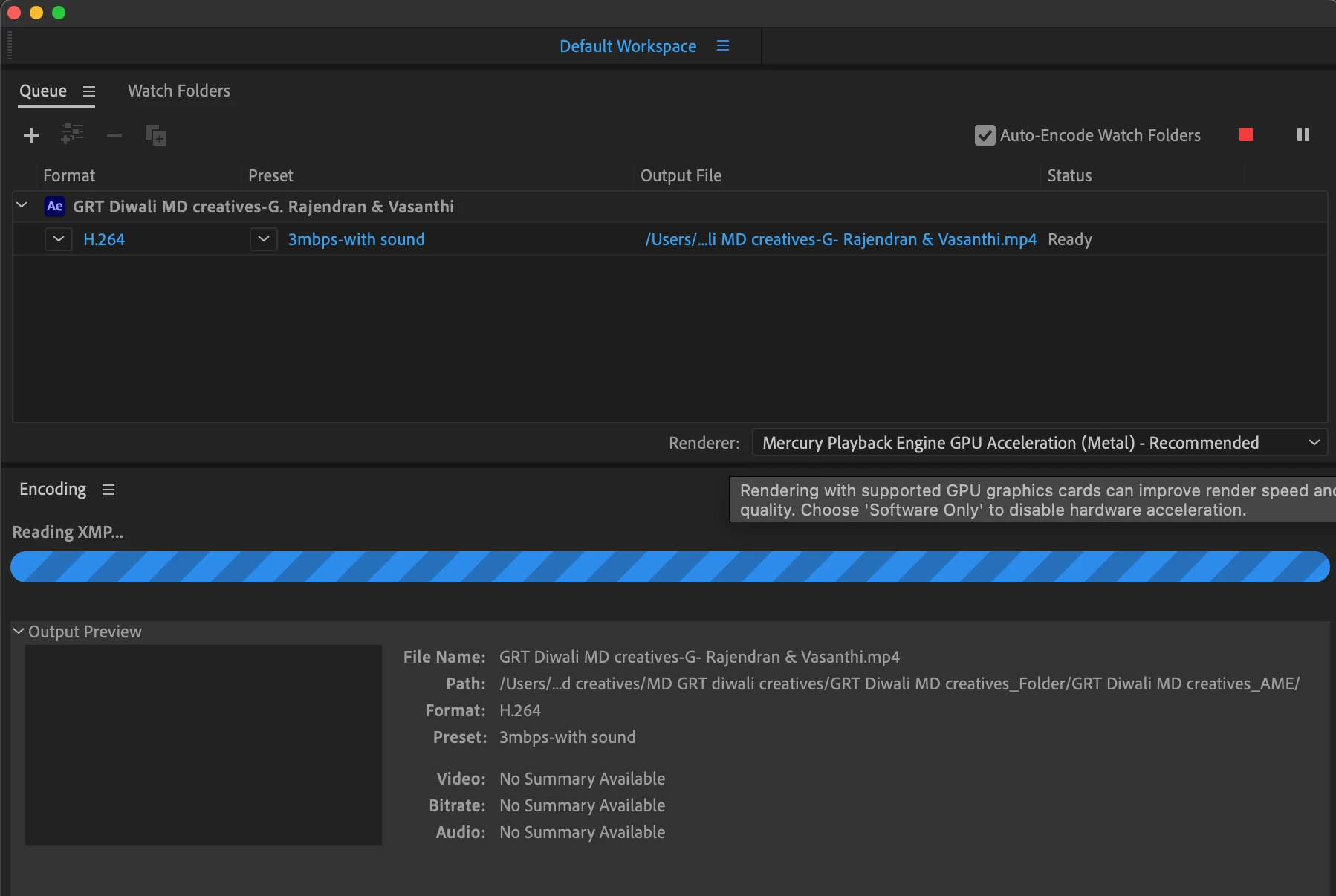The image size is (1336, 896).
Task: Toggle Auto-Encode Watch Folders checkbox
Action: click(x=985, y=135)
